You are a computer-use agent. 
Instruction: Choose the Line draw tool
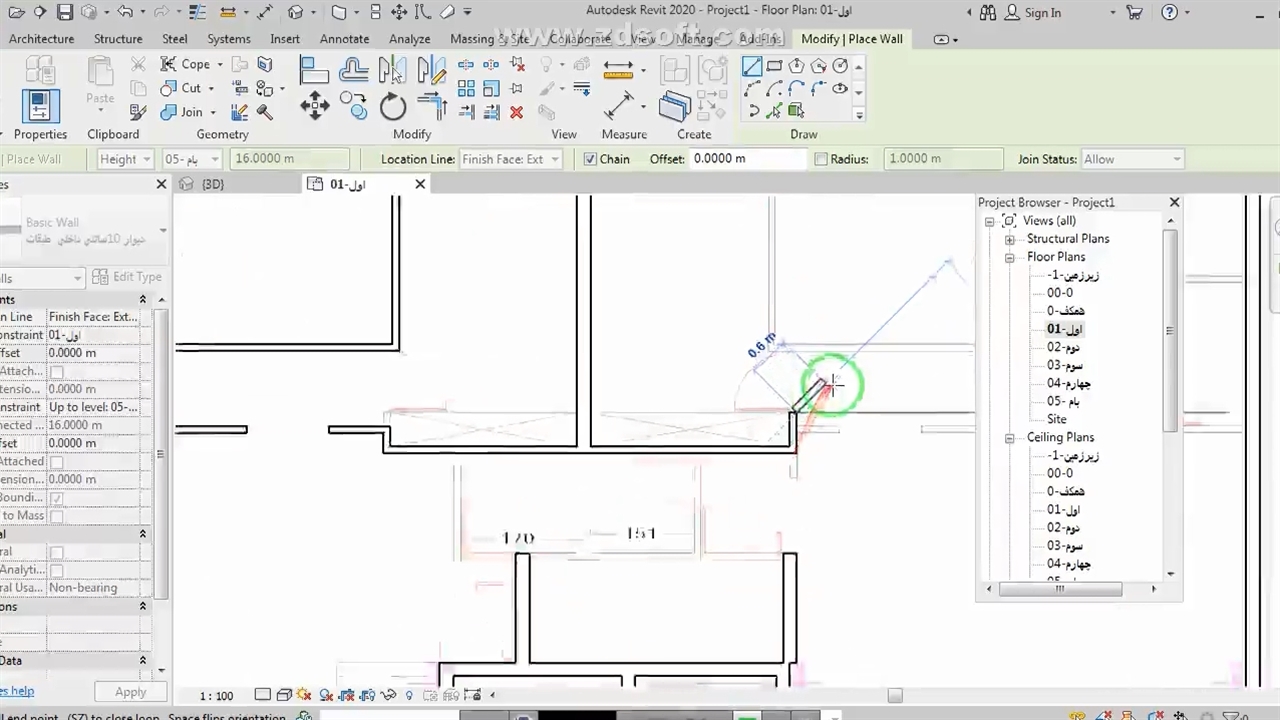pos(752,67)
